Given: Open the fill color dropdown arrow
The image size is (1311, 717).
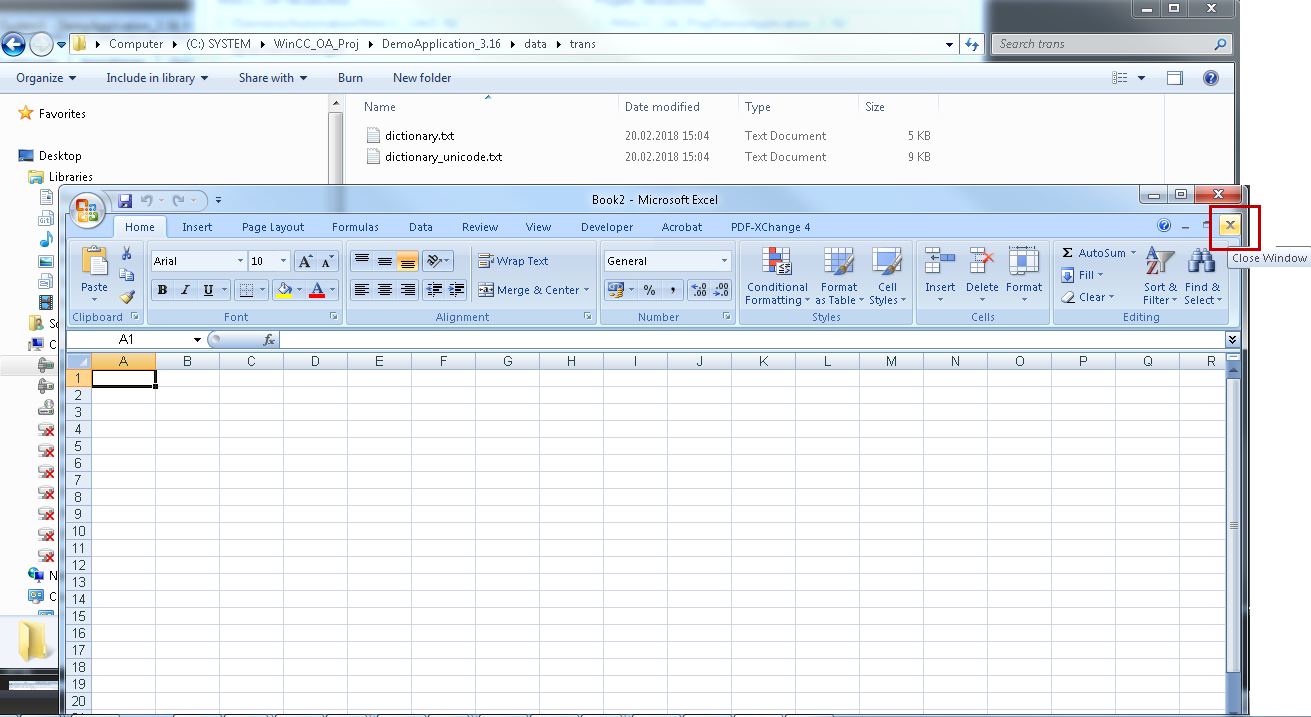Looking at the screenshot, I should (x=299, y=290).
